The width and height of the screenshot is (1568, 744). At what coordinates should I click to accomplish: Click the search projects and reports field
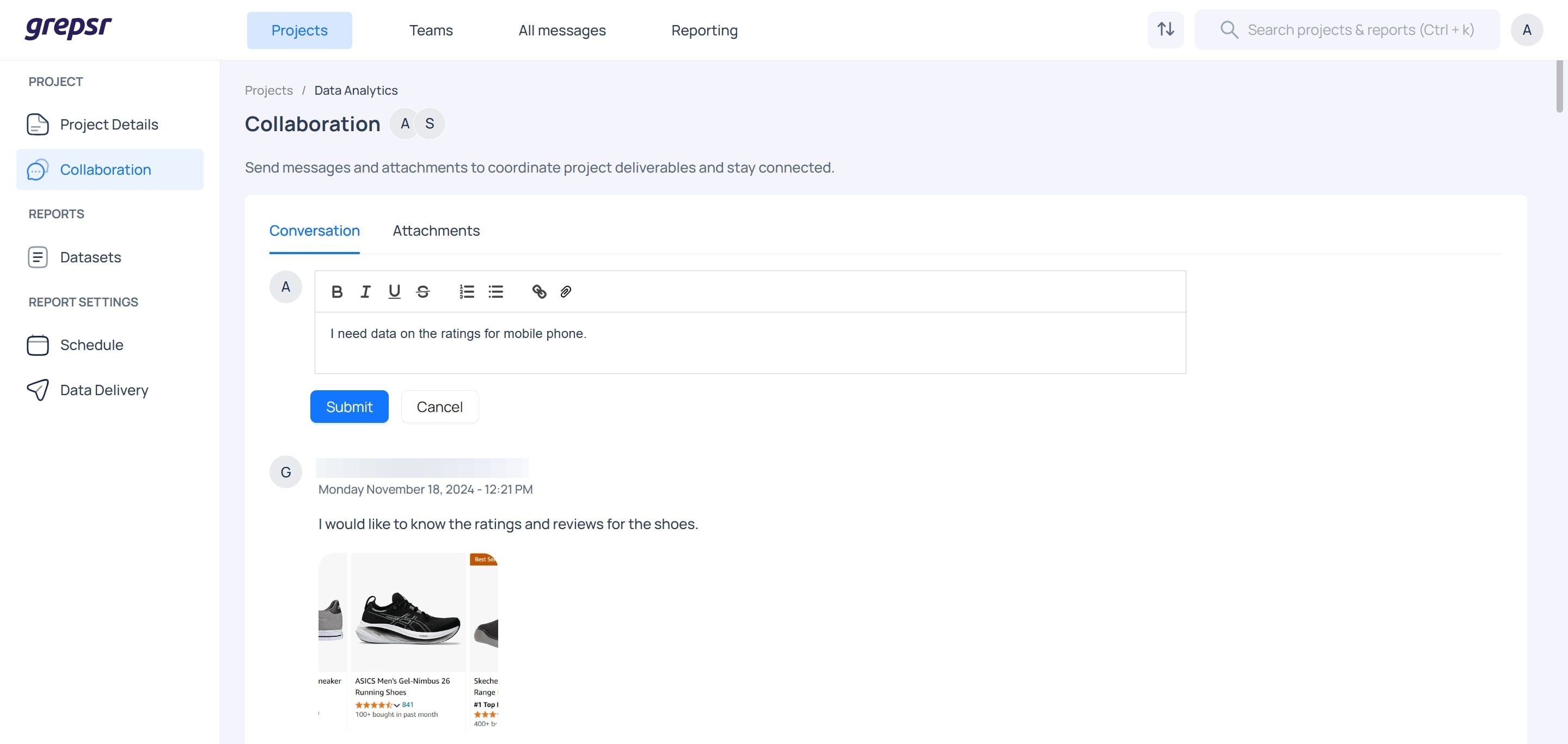tap(1347, 30)
